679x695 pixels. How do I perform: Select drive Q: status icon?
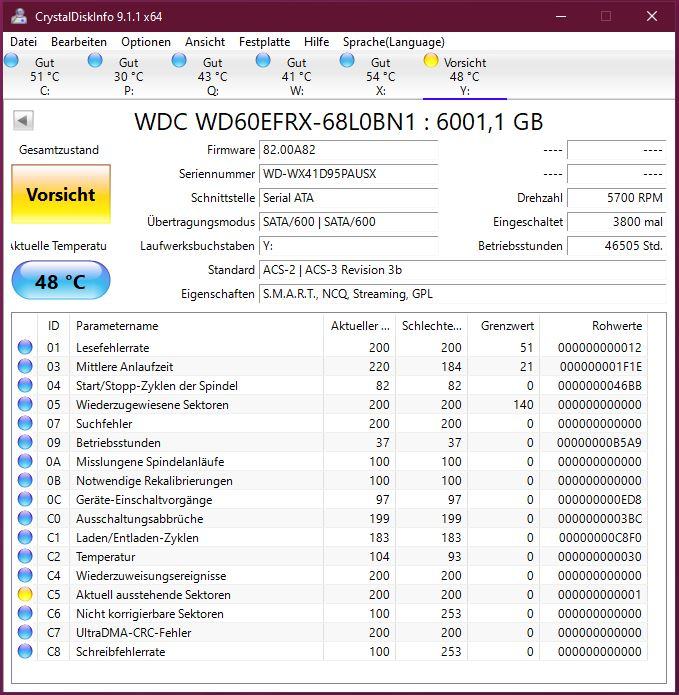179,60
